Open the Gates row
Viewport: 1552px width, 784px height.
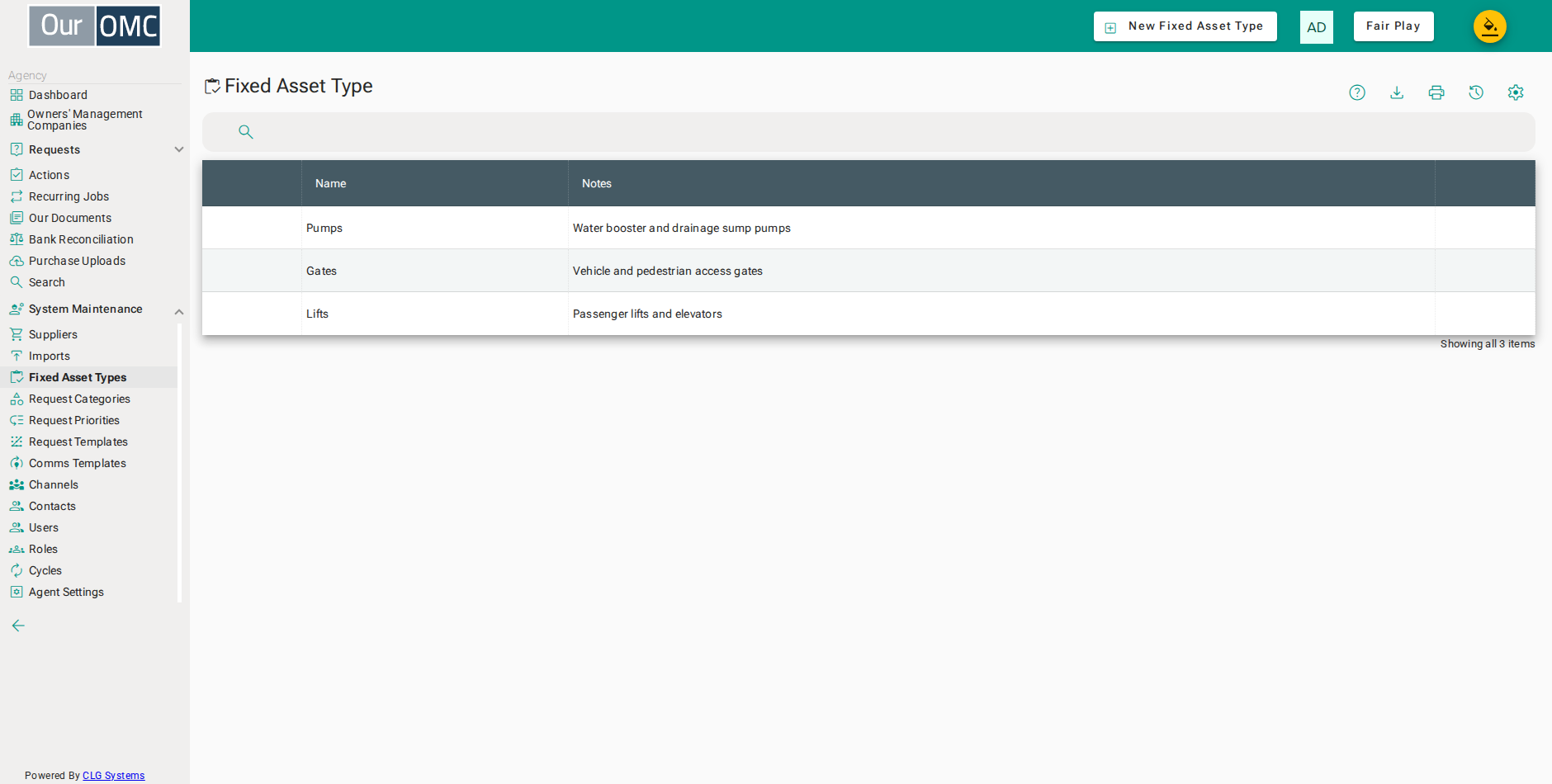868,271
